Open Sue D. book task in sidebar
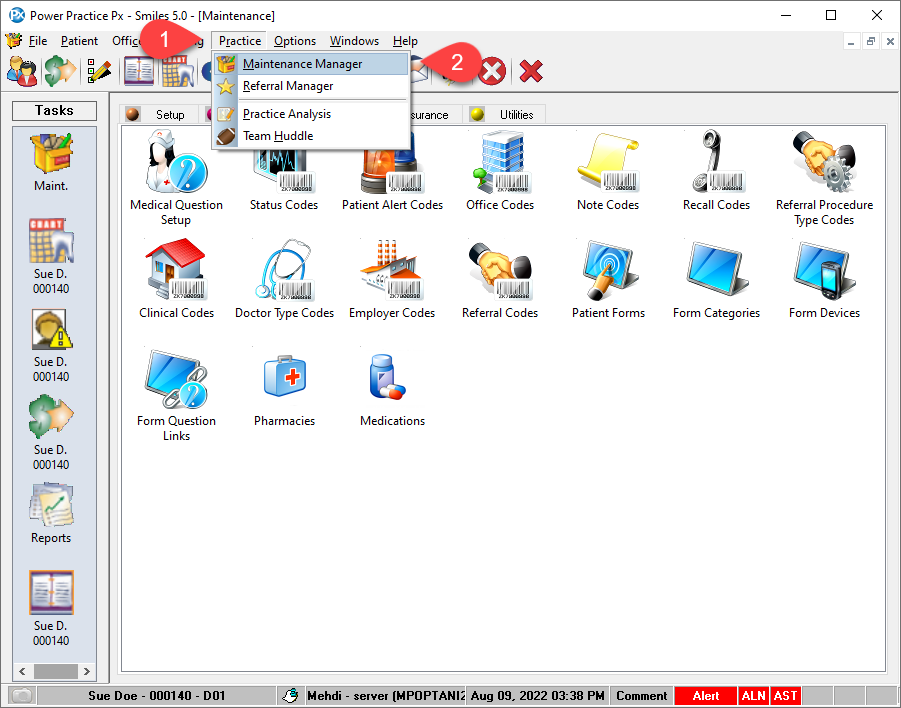Image resolution: width=901 pixels, height=708 pixels. 51,609
